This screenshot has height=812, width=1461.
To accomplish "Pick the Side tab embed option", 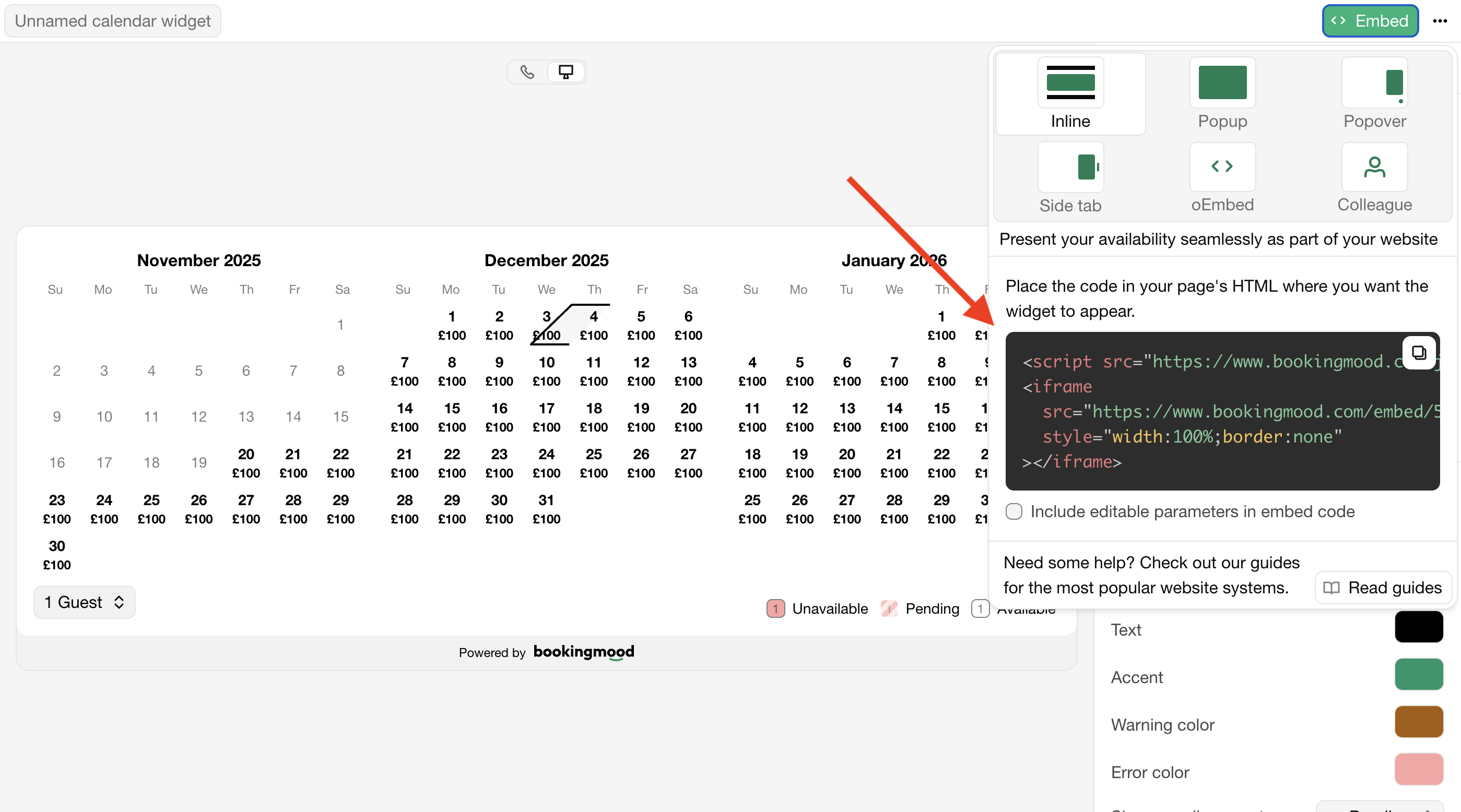I will (x=1070, y=167).
